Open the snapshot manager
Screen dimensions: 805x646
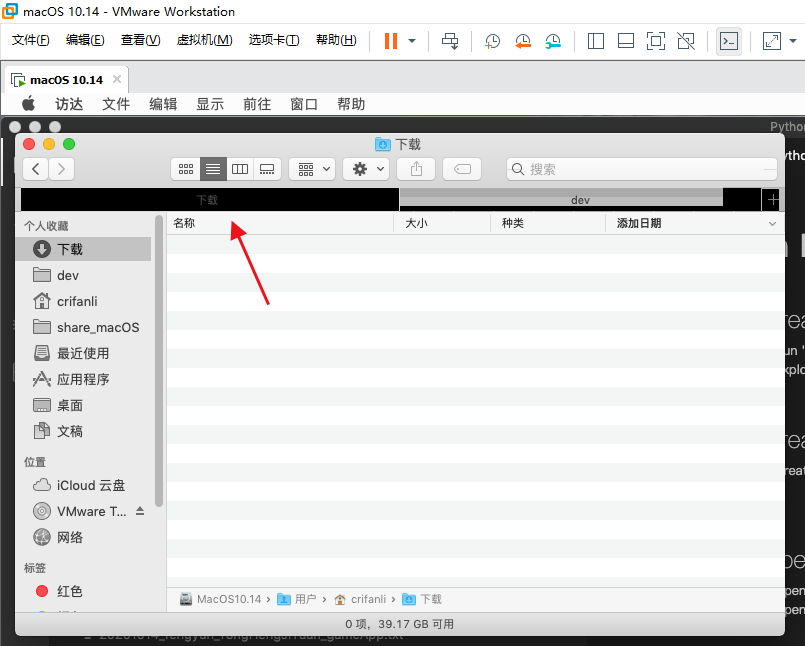(x=553, y=41)
